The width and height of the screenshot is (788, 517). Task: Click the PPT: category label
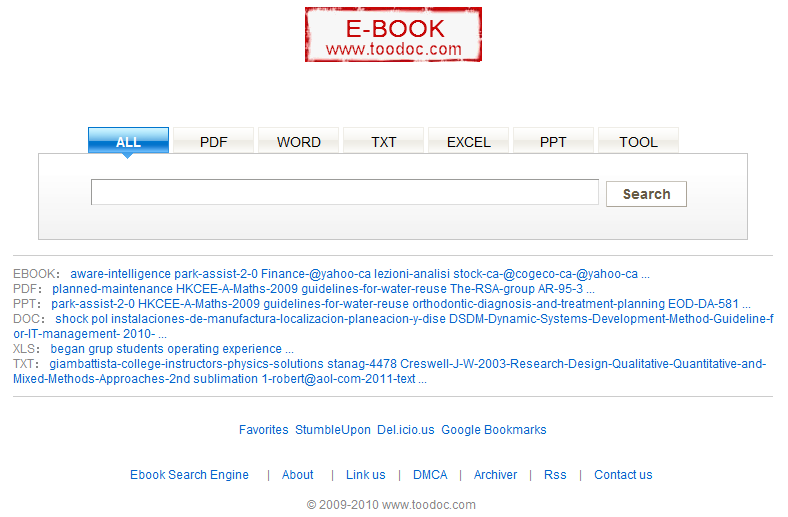coord(27,304)
